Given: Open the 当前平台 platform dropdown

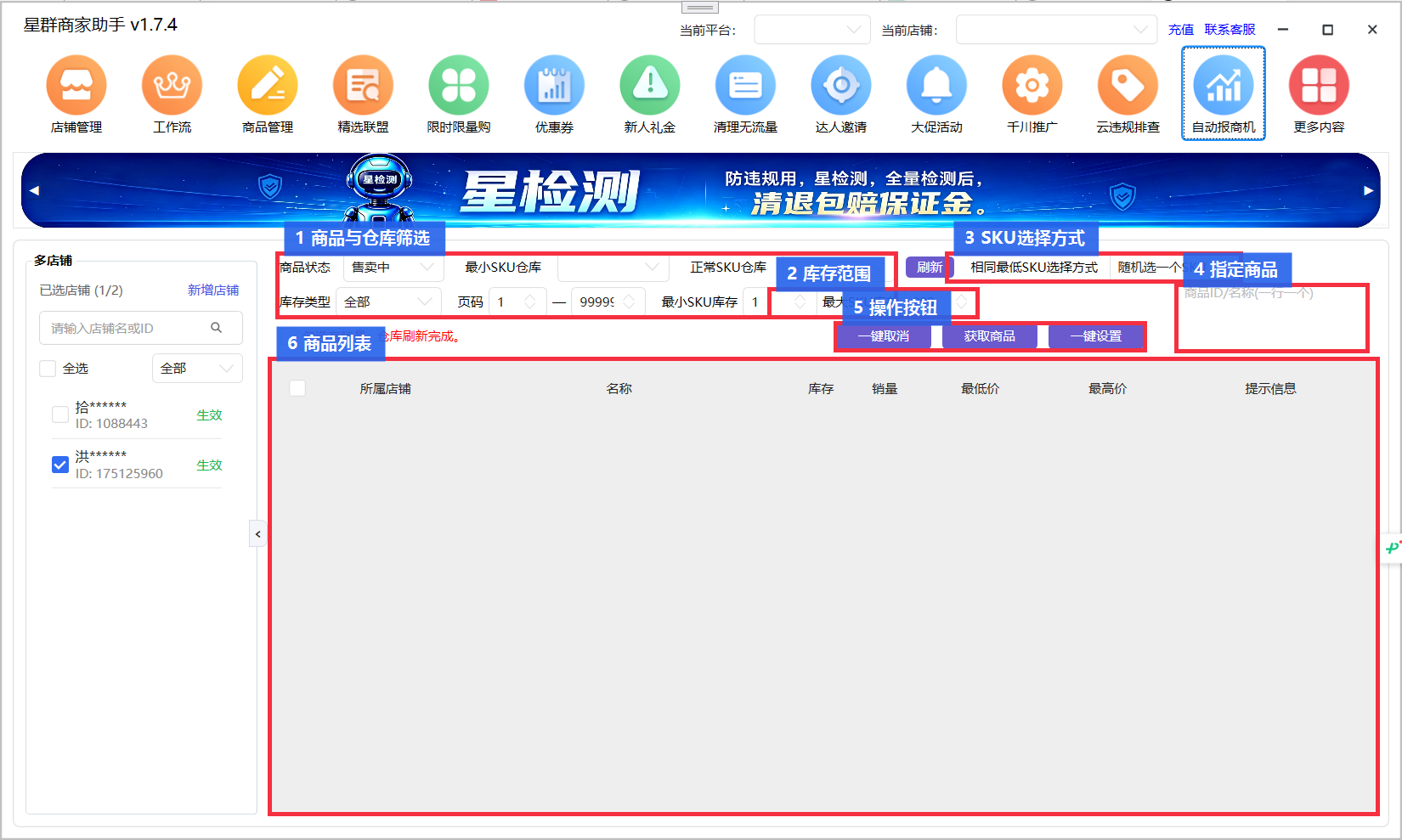Looking at the screenshot, I should pos(812,30).
